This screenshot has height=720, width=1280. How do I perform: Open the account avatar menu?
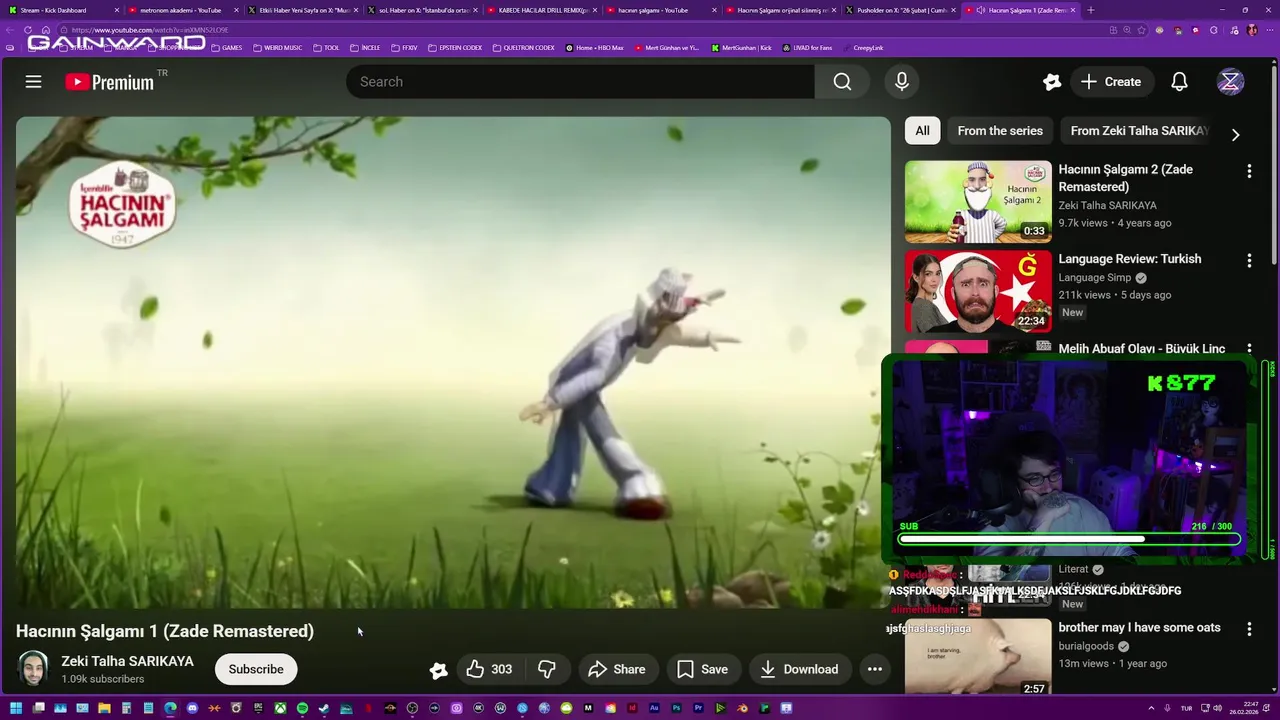[1230, 82]
